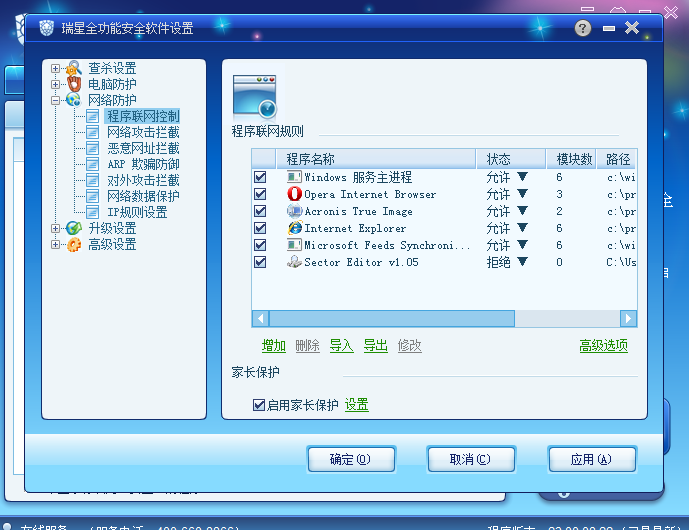
Task: Select 网络数据保护 in the tree
Action: click(x=143, y=196)
